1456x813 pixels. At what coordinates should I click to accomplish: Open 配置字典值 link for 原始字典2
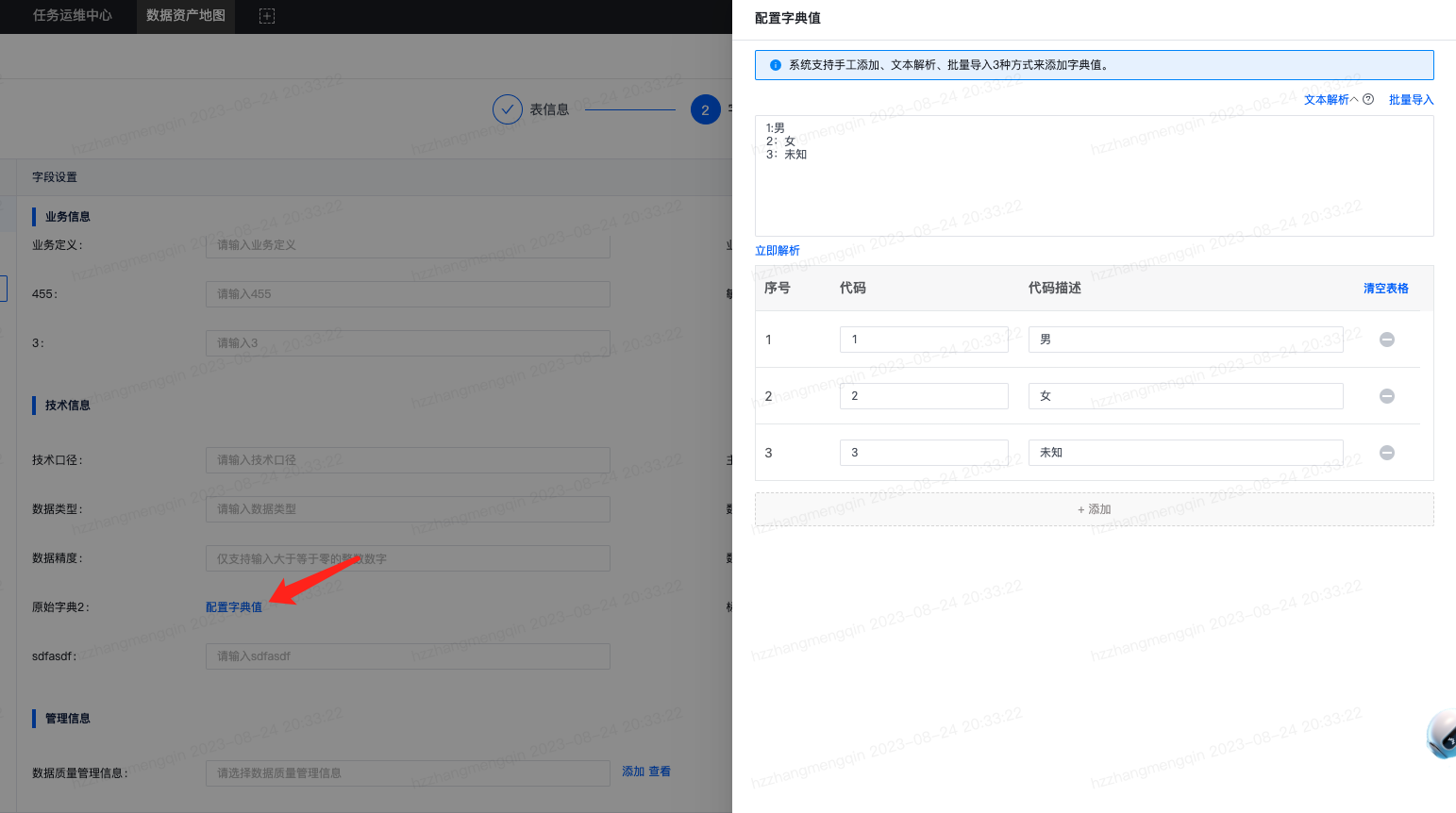click(234, 606)
